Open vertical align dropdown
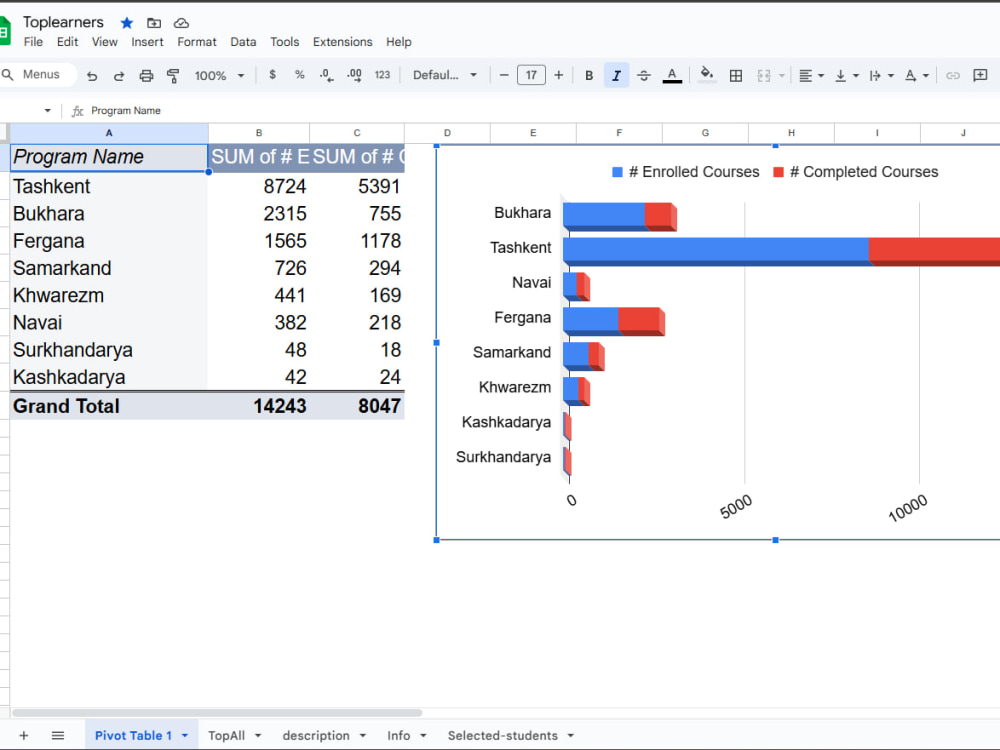 [846, 75]
